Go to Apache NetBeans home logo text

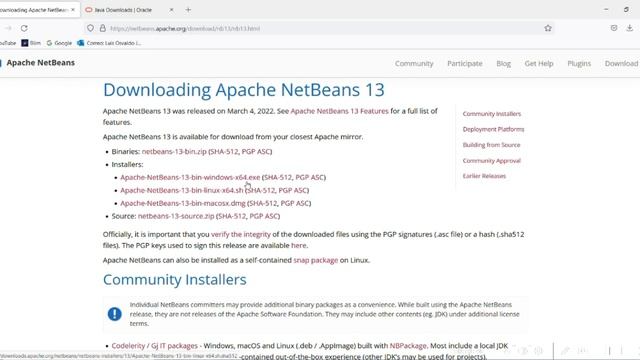[40, 63]
